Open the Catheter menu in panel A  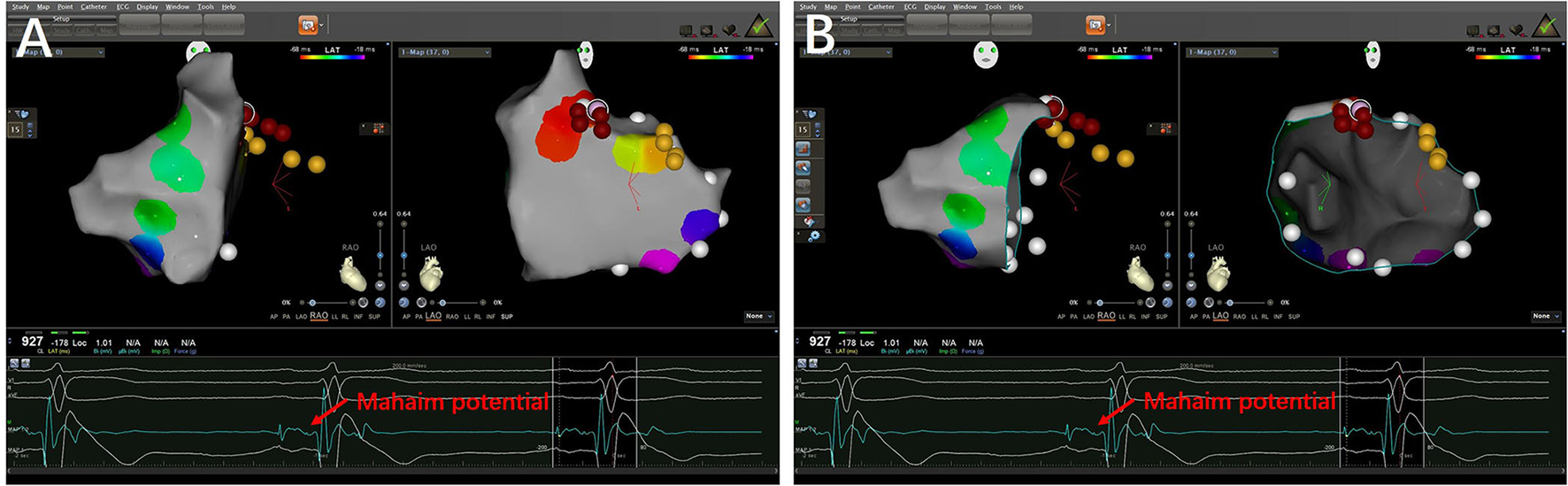click(x=94, y=7)
